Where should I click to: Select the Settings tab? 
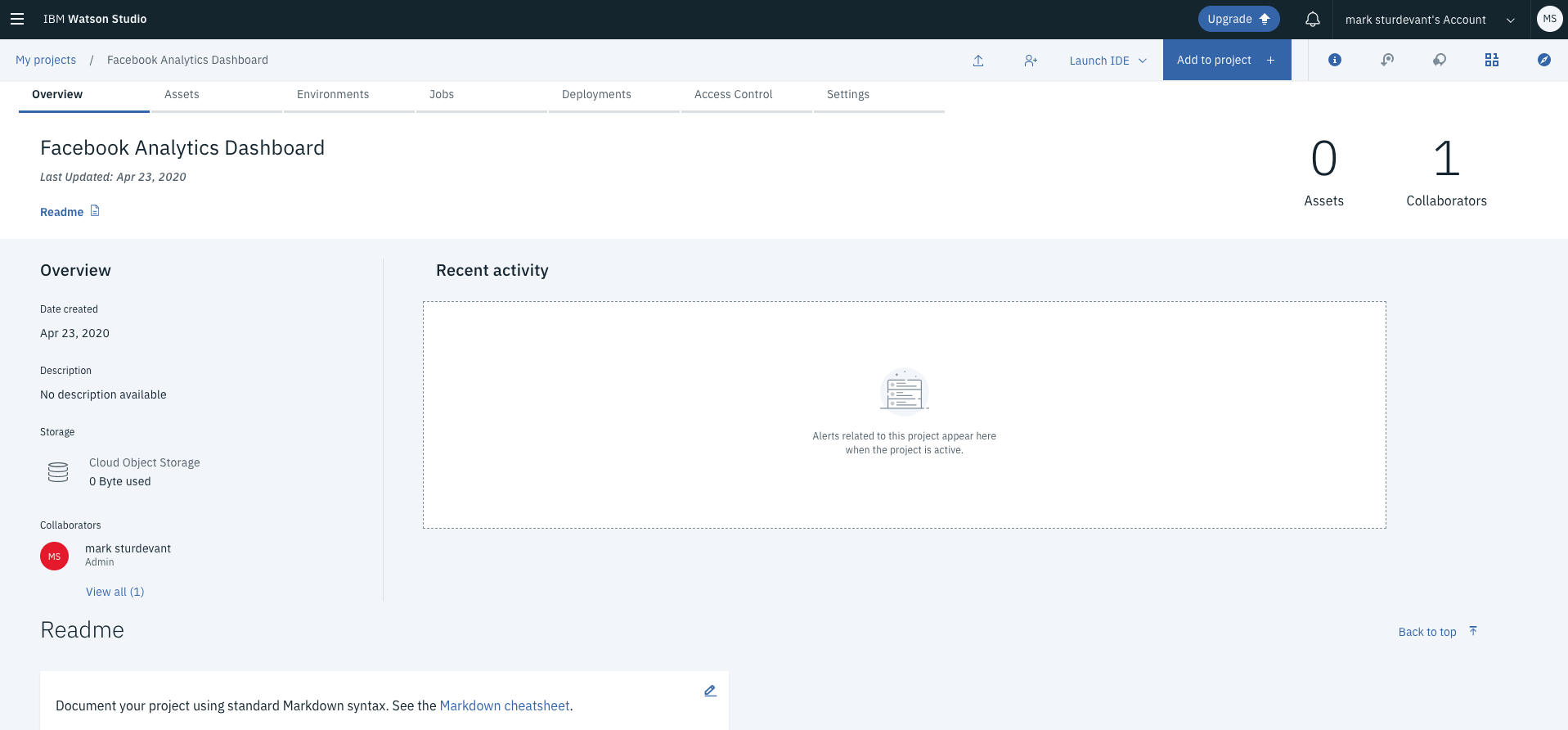point(879,95)
